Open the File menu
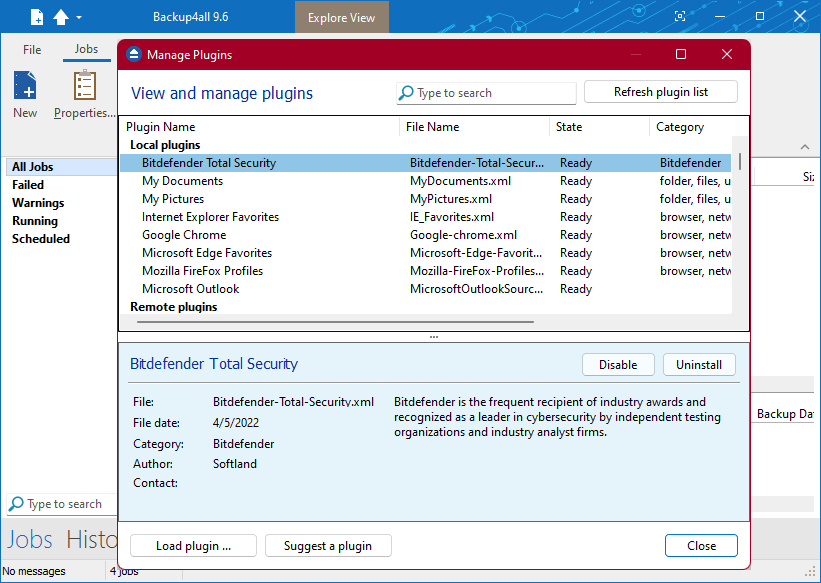This screenshot has width=821, height=583. (x=32, y=49)
